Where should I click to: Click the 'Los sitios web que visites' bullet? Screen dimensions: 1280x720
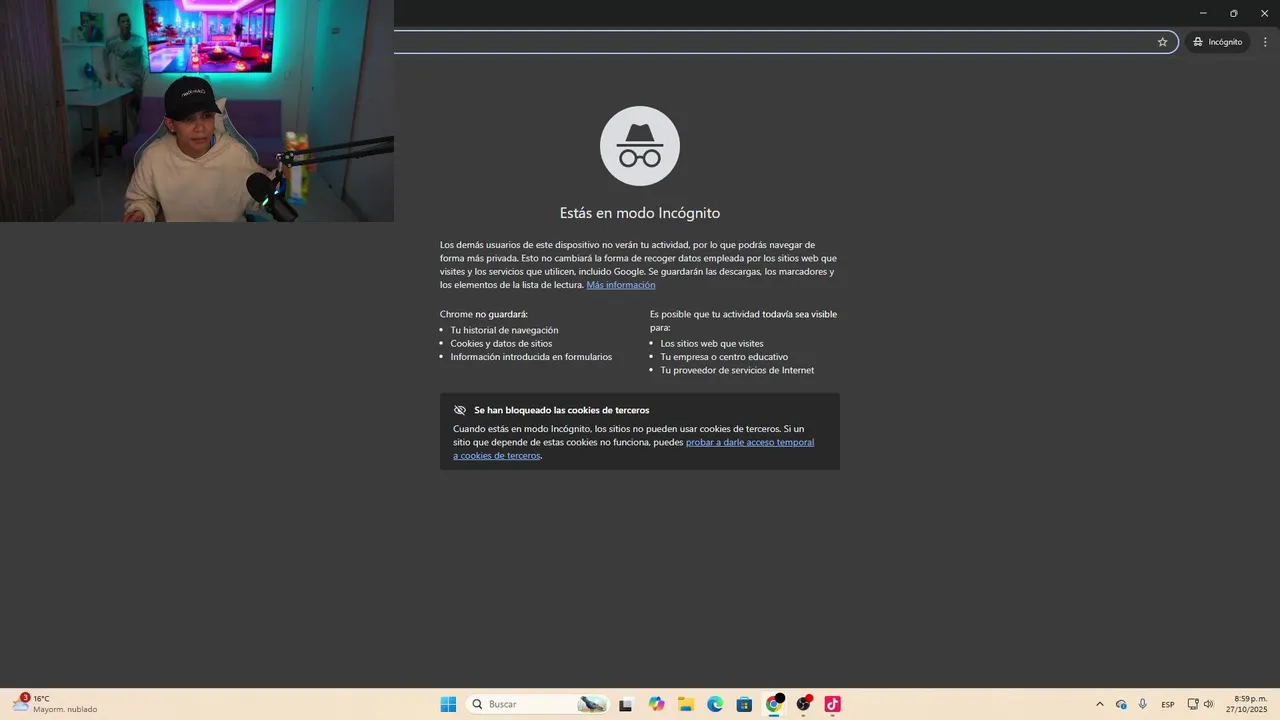[x=712, y=343]
